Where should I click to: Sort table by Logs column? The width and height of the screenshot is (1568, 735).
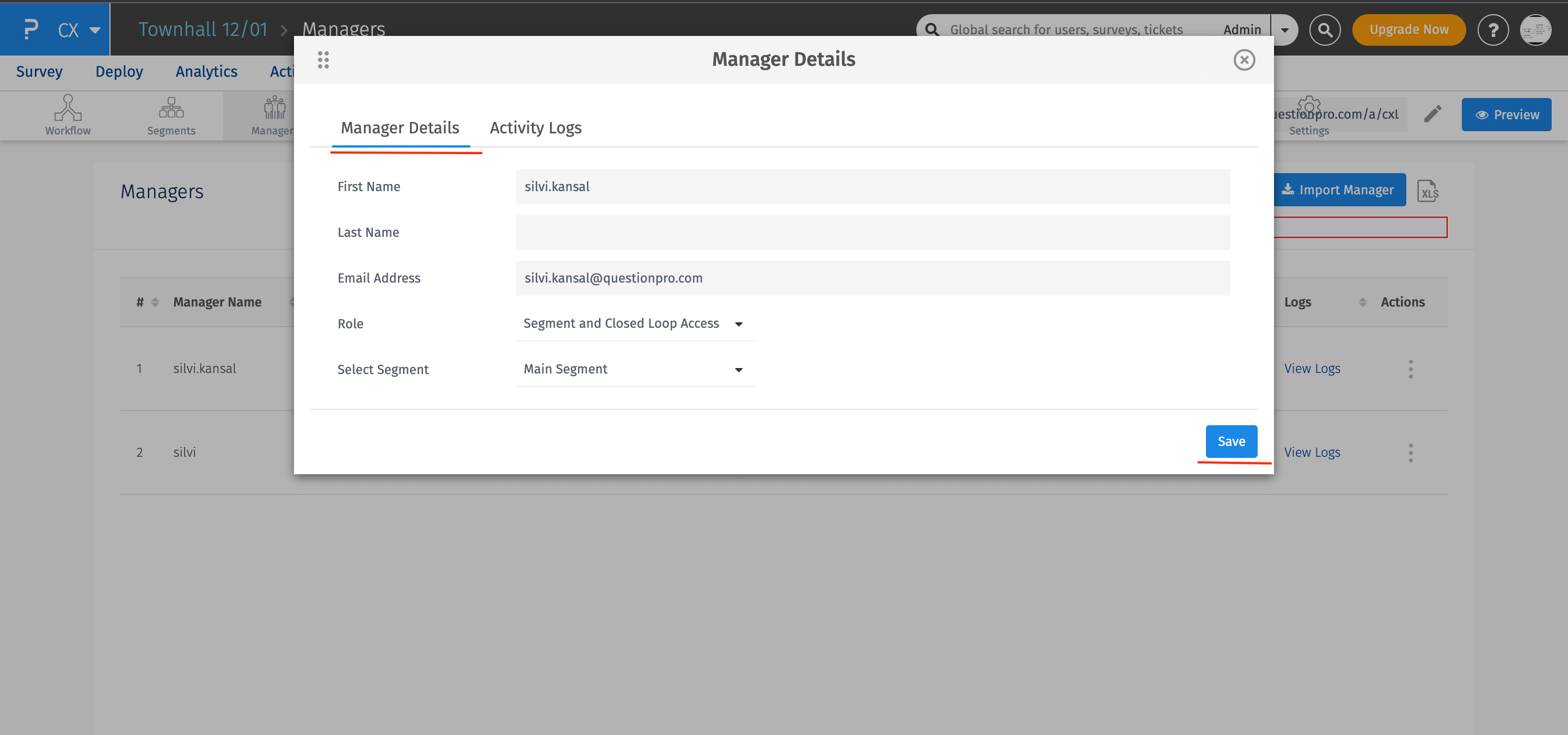click(x=1362, y=302)
